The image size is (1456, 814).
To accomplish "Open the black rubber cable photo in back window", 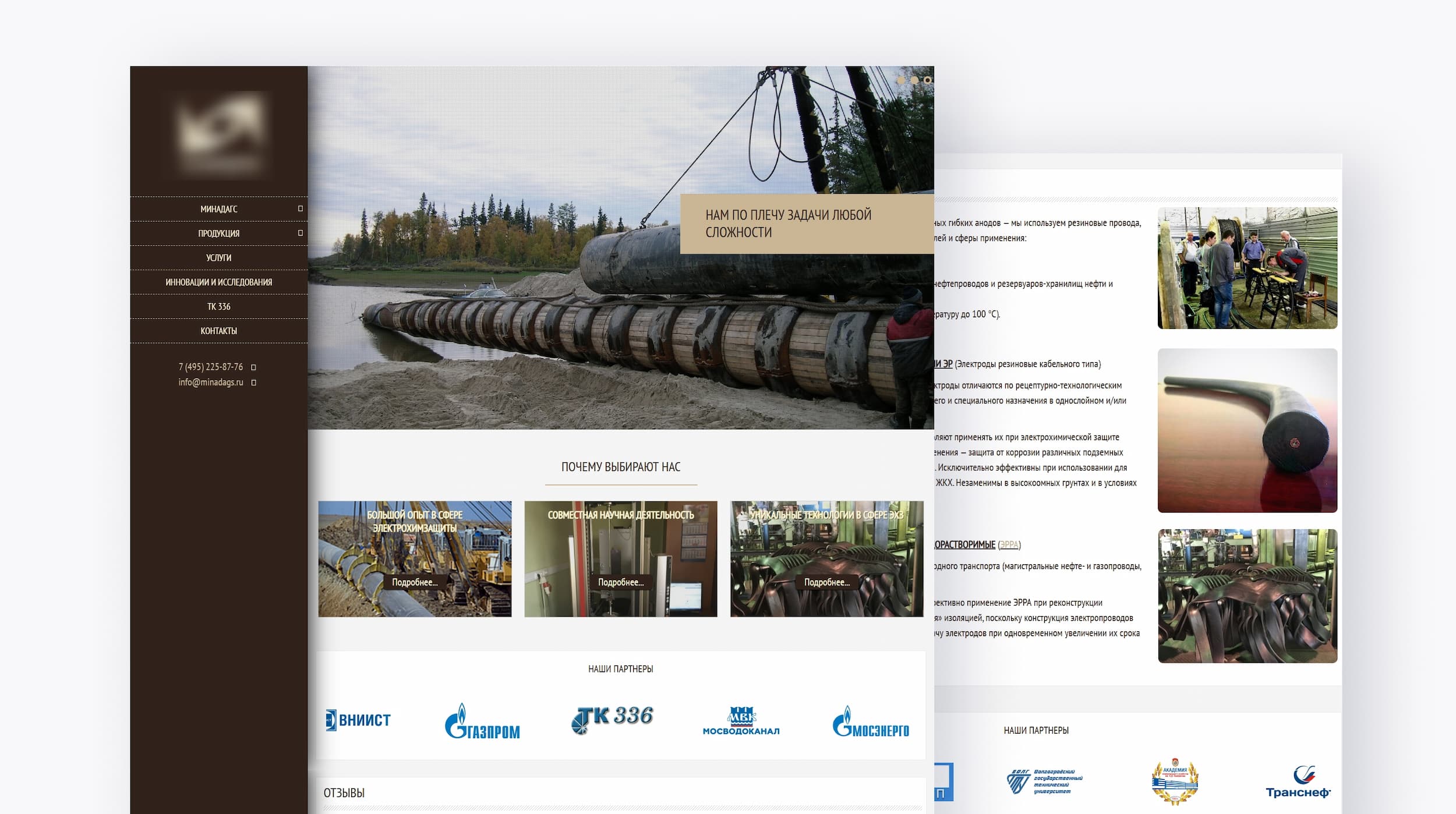I will (1248, 431).
